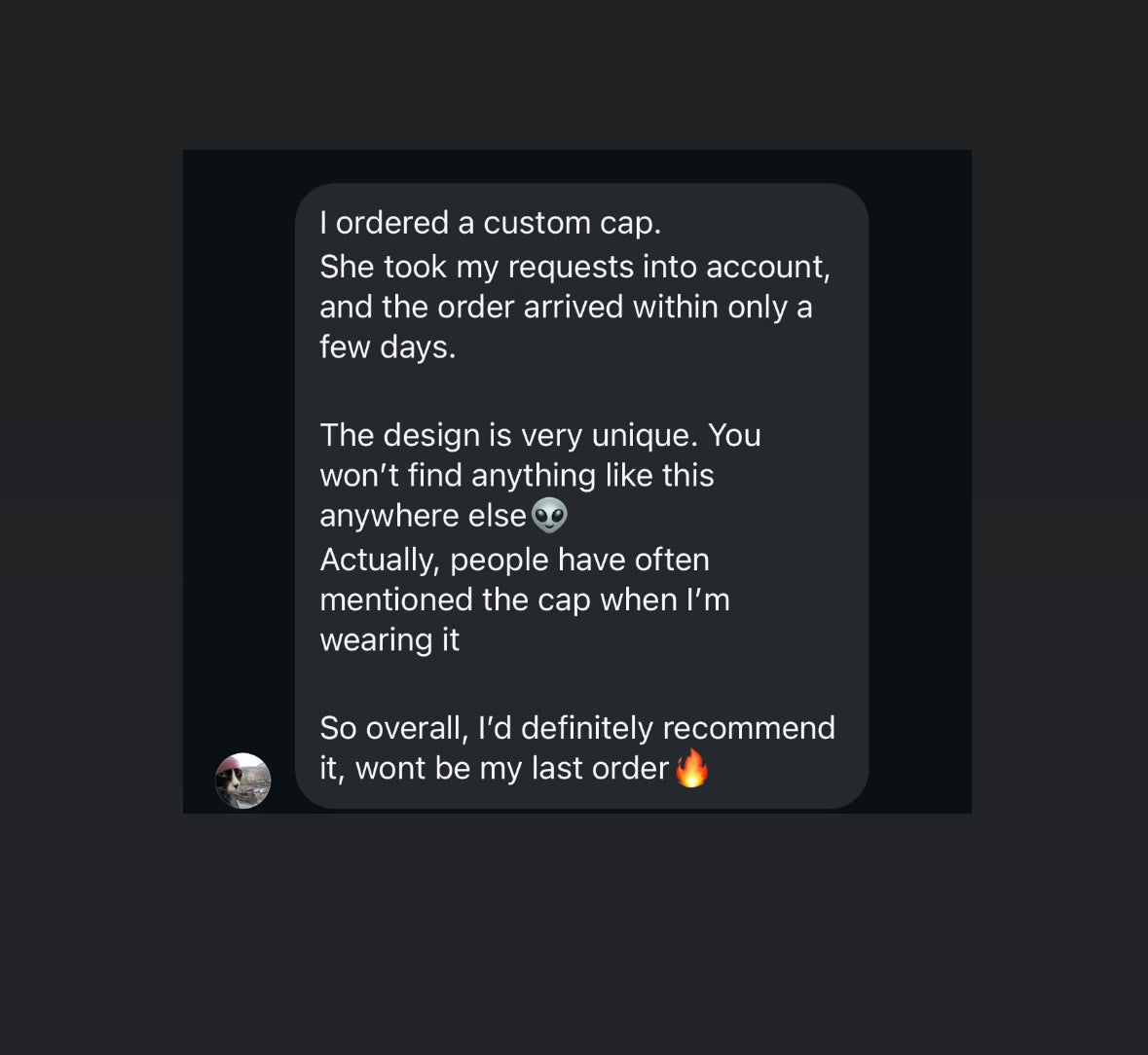Click the line "won't find anything like this"
This screenshot has width=1148, height=1055.
point(517,475)
